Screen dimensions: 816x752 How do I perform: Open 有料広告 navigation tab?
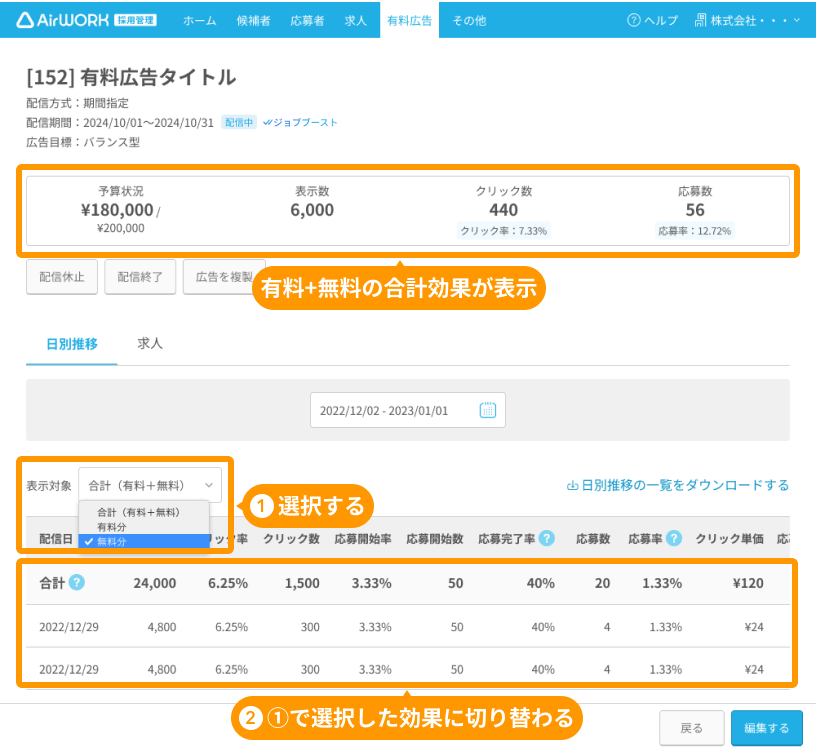[x=410, y=20]
